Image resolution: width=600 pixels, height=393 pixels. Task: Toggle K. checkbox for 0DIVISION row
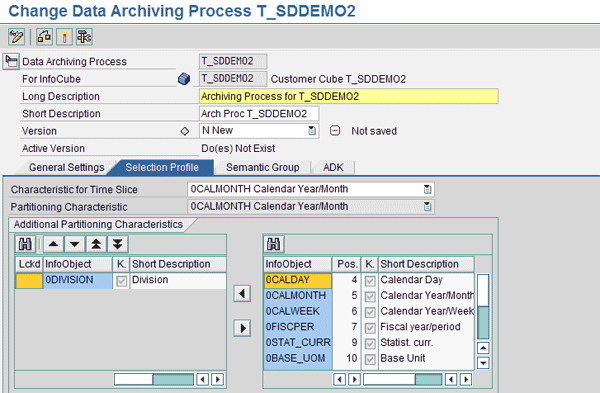tap(121, 281)
